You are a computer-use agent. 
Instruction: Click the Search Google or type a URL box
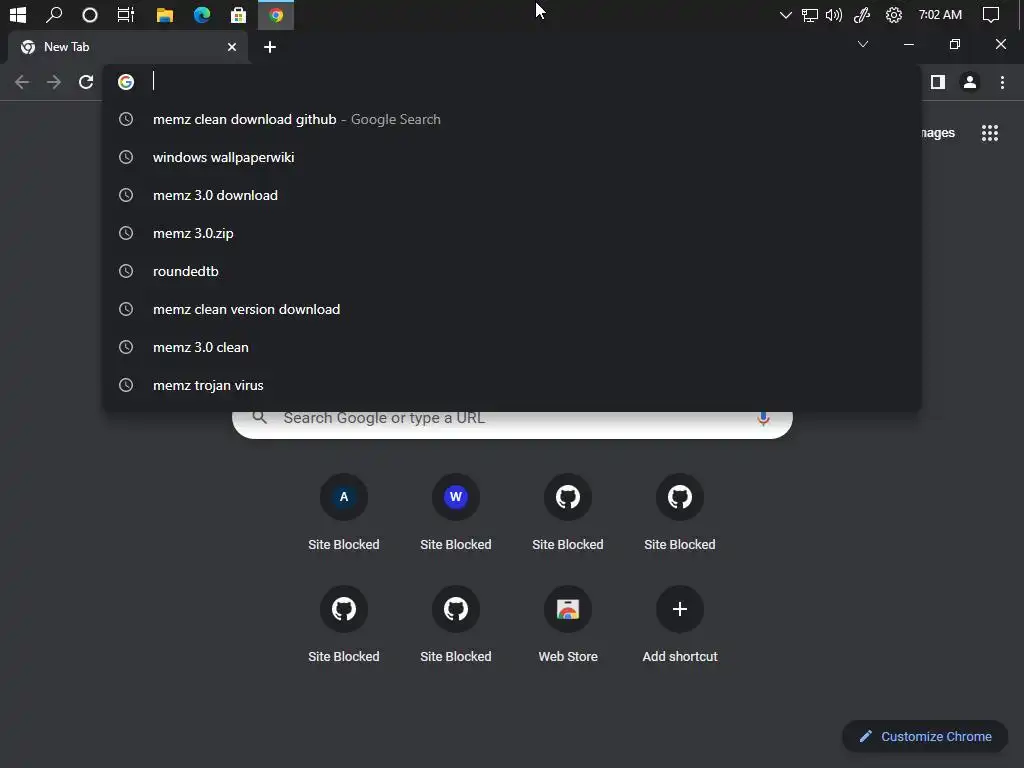(513, 423)
